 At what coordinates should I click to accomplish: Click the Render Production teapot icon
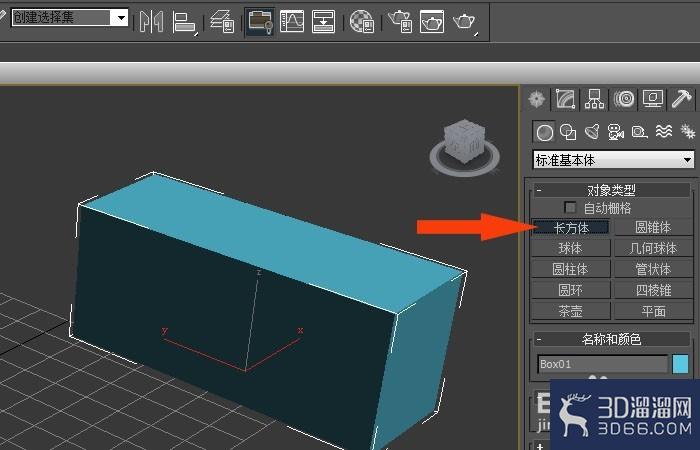465,21
